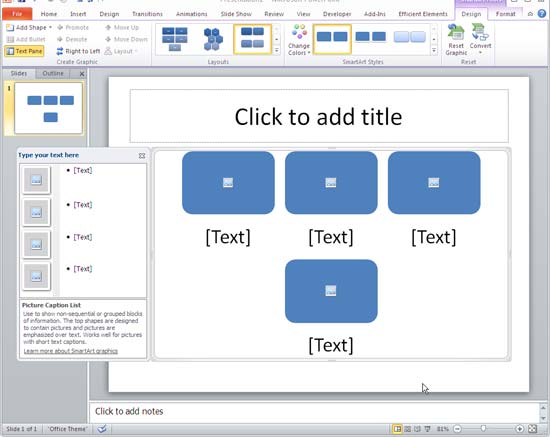Click the 'Click to add notes' area

pyautogui.click(x=314, y=411)
